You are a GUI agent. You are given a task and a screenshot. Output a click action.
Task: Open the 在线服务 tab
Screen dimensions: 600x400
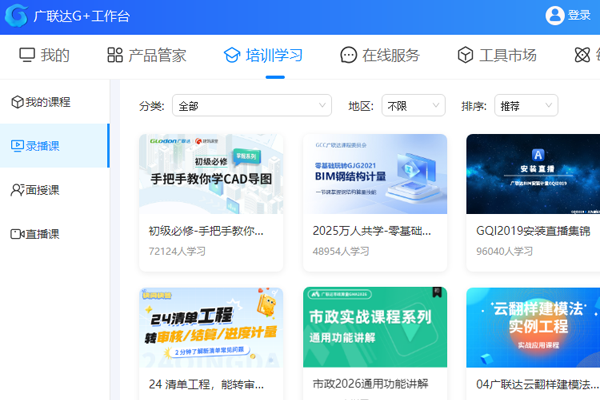pos(380,55)
